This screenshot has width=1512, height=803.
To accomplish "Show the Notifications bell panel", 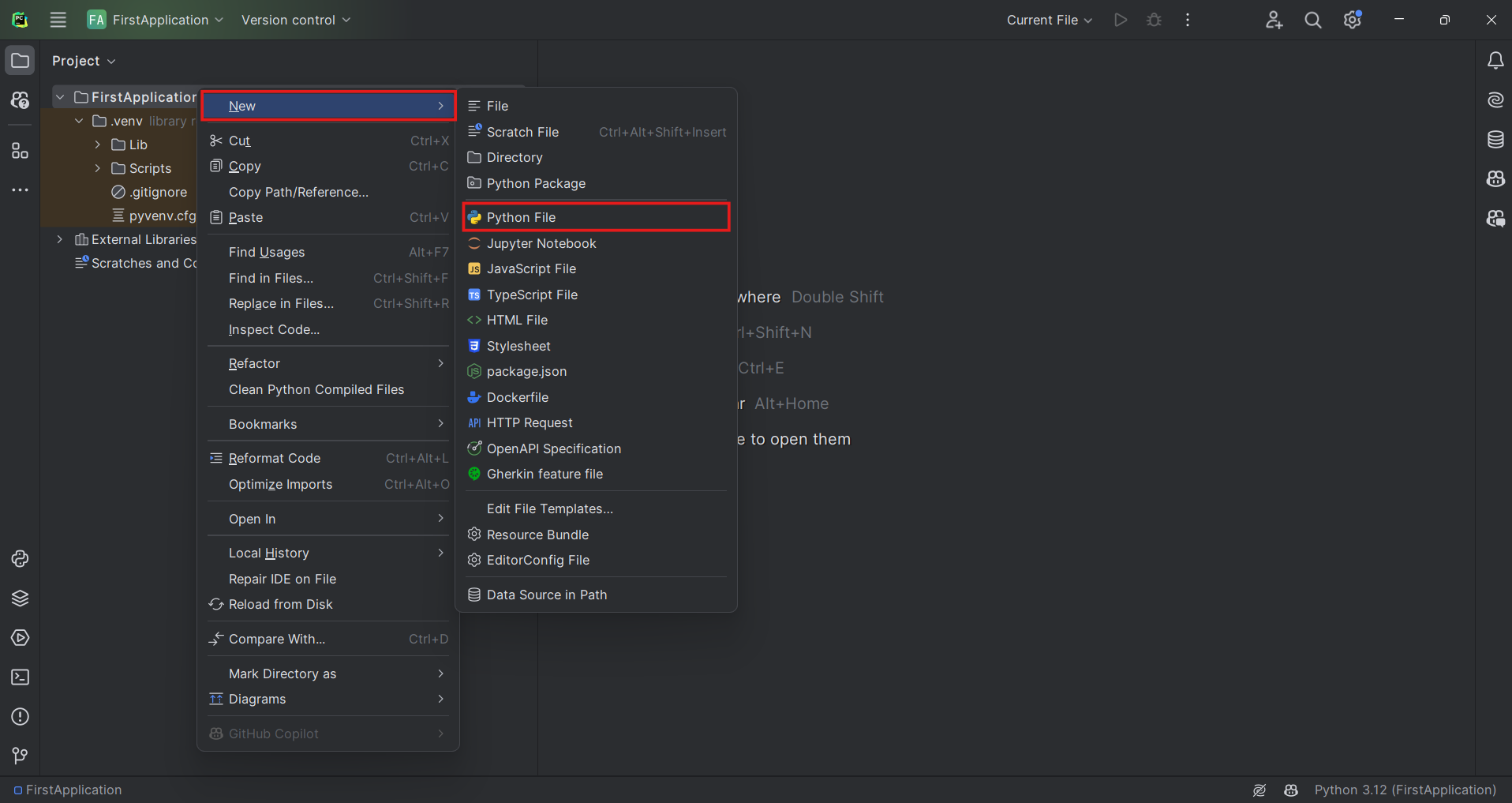I will [x=1495, y=61].
